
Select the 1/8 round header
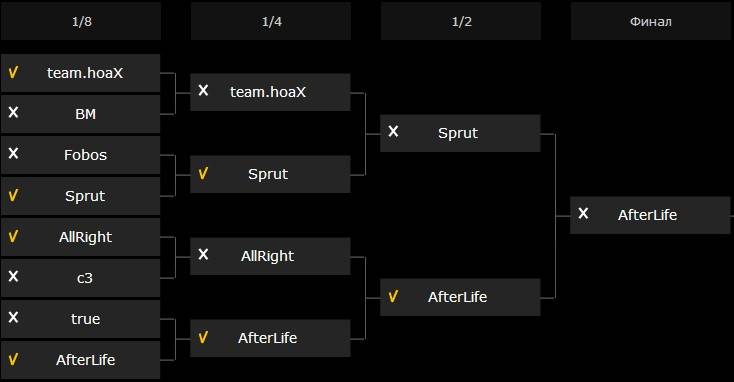[81, 21]
